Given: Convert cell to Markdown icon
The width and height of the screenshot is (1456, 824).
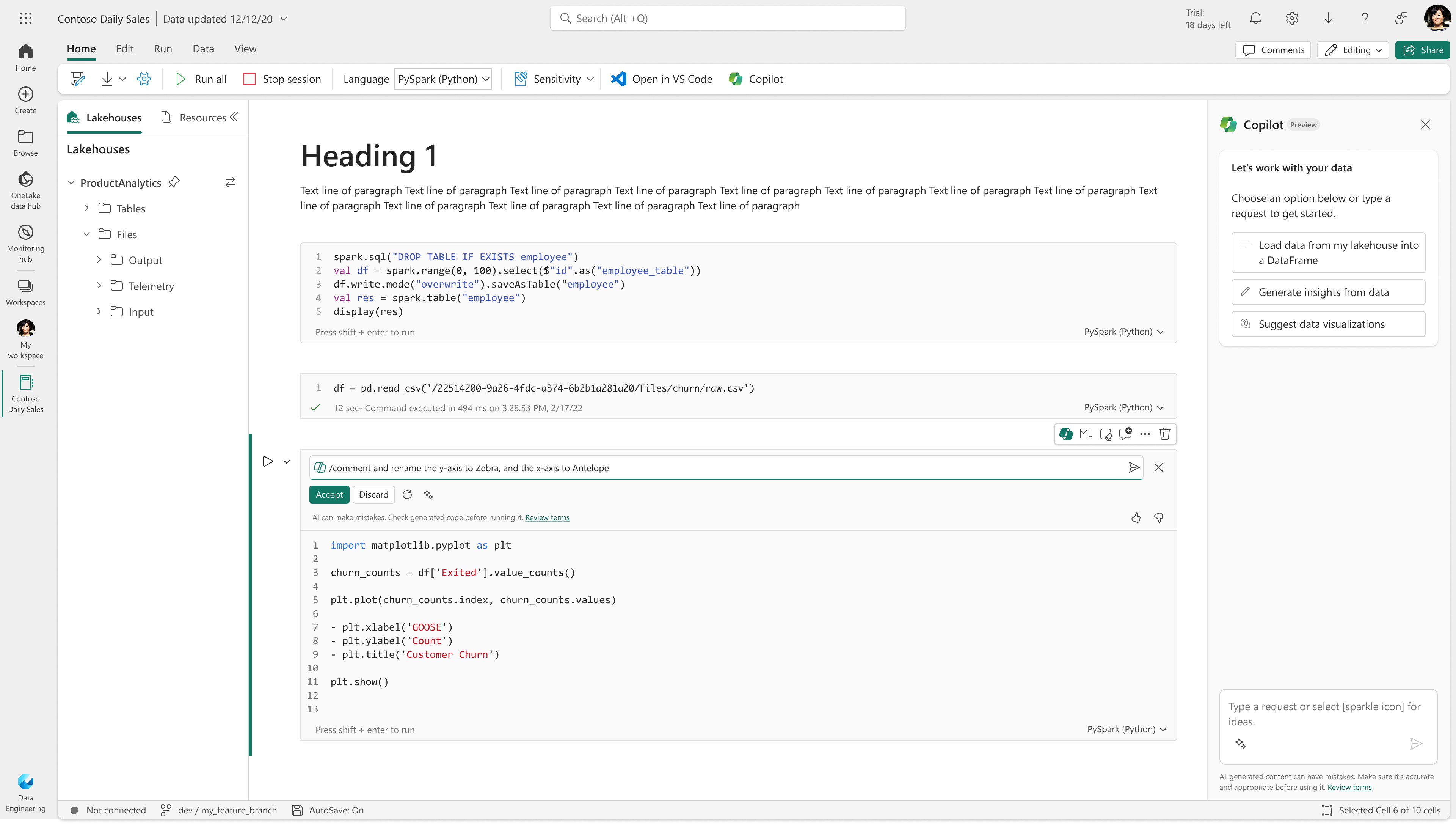Looking at the screenshot, I should [x=1085, y=434].
